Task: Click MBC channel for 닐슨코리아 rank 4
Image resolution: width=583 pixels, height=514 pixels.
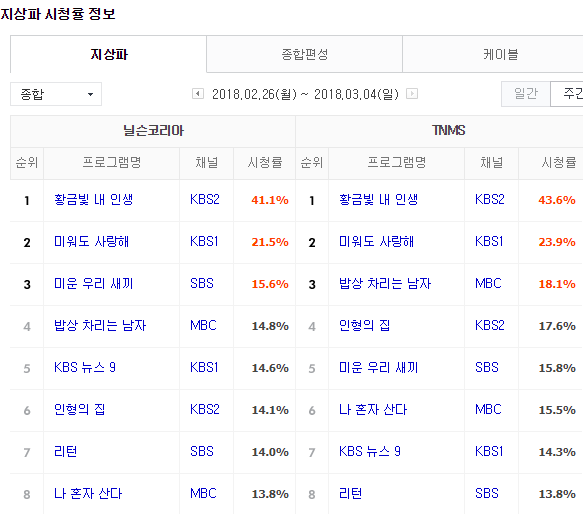Action: (x=203, y=326)
